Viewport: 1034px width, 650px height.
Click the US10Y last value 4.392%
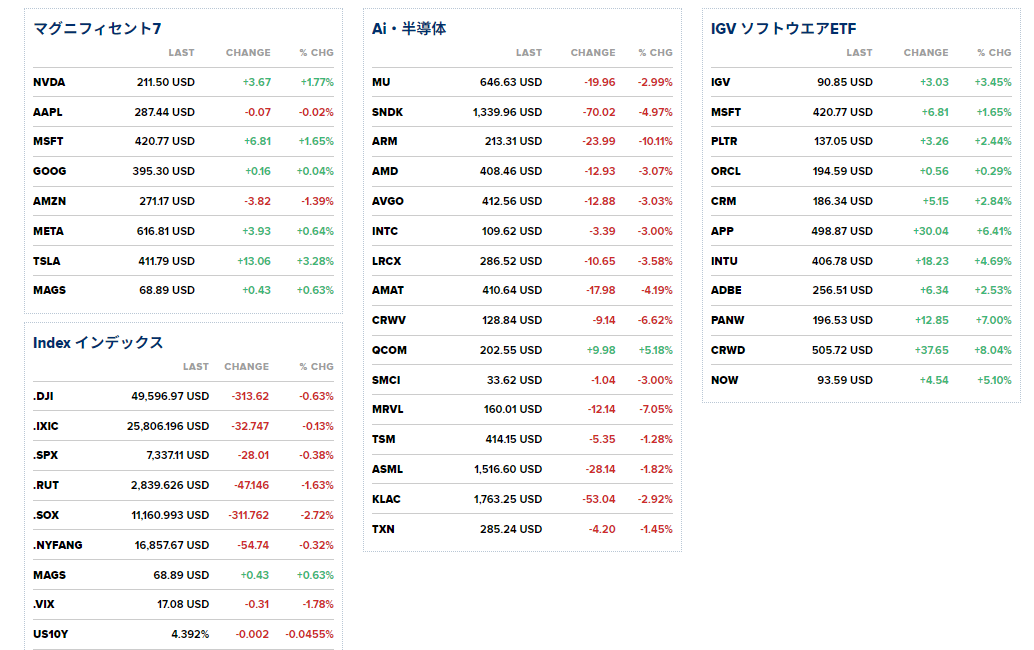190,634
